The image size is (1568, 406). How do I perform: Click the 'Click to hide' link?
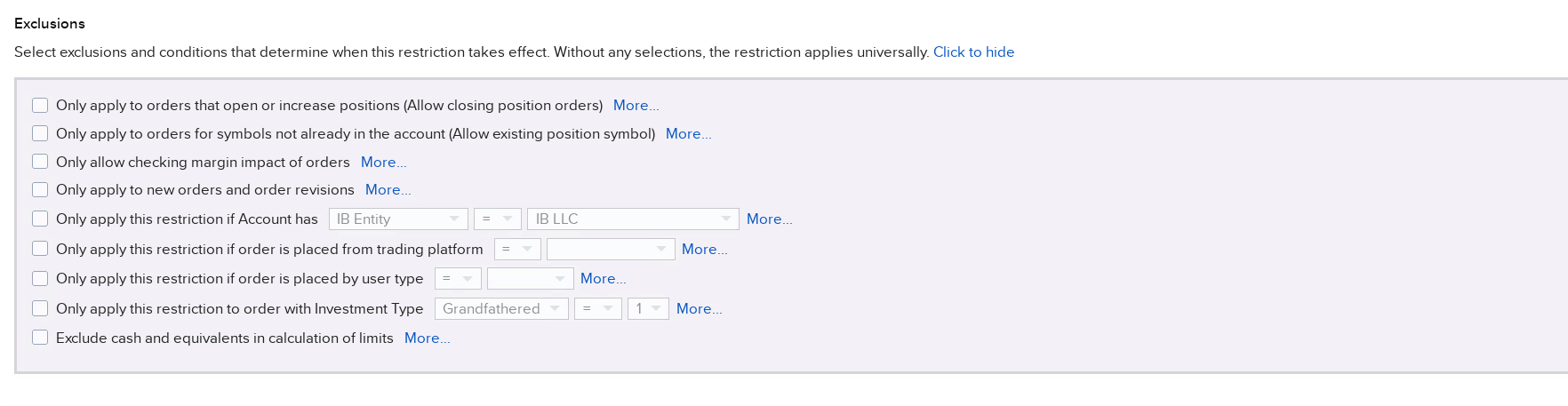point(973,52)
